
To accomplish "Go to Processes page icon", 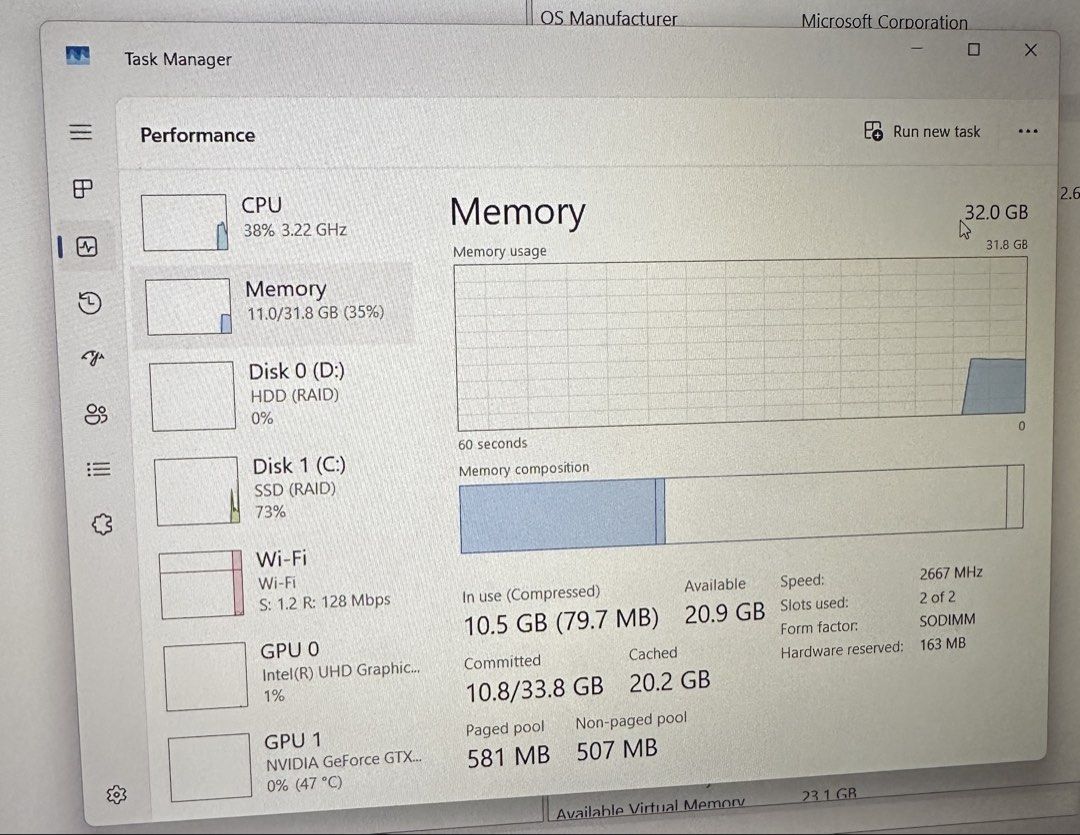I will tap(83, 188).
